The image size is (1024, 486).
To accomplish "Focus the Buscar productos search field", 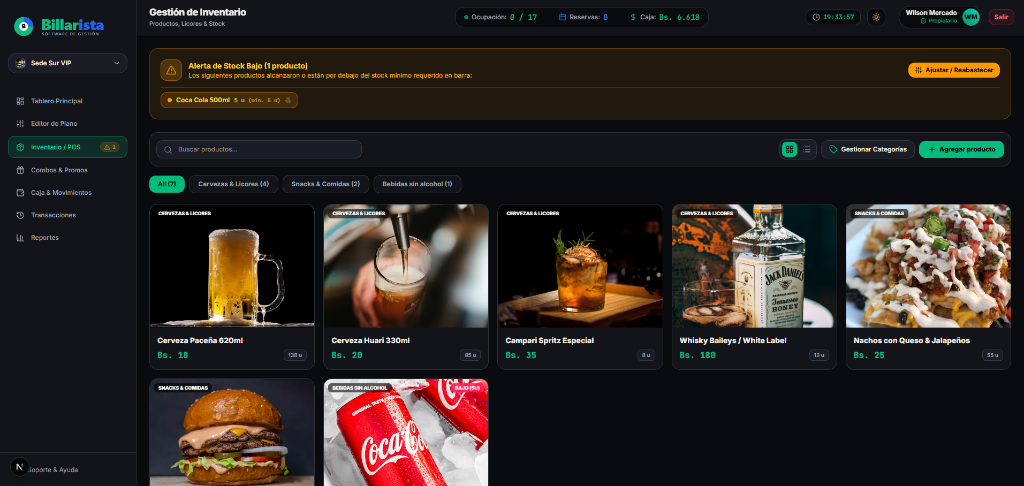I will point(259,150).
